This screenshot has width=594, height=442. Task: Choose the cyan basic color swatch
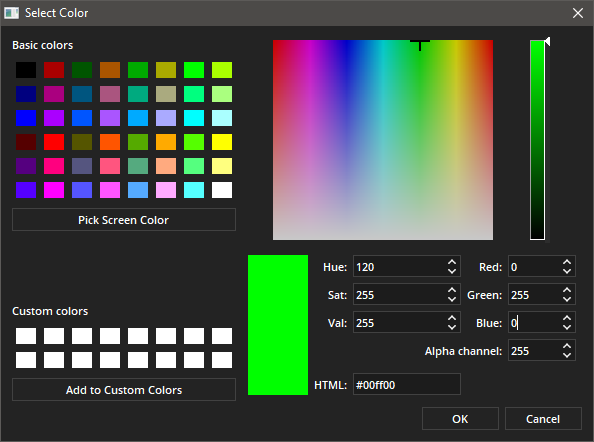194,118
